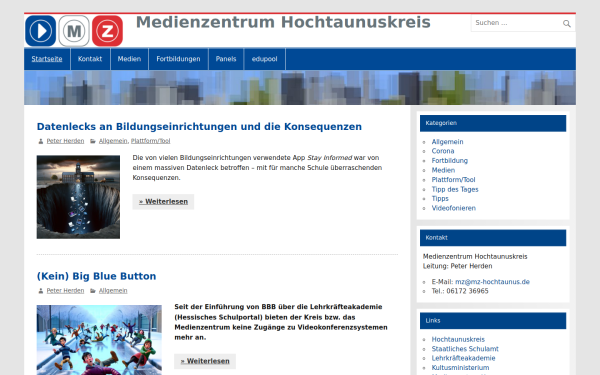Click the Kategorien widget header
The image size is (600, 375).
[493, 123]
